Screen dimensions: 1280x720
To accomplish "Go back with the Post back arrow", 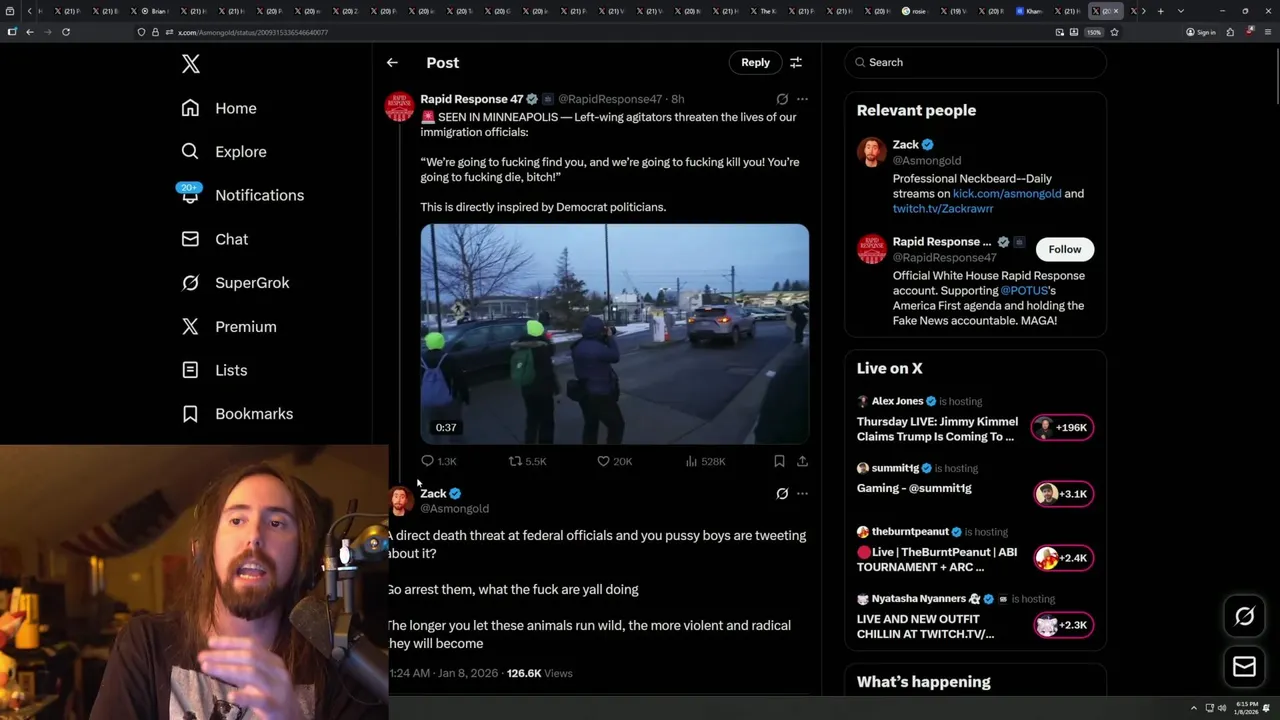I will click(392, 62).
